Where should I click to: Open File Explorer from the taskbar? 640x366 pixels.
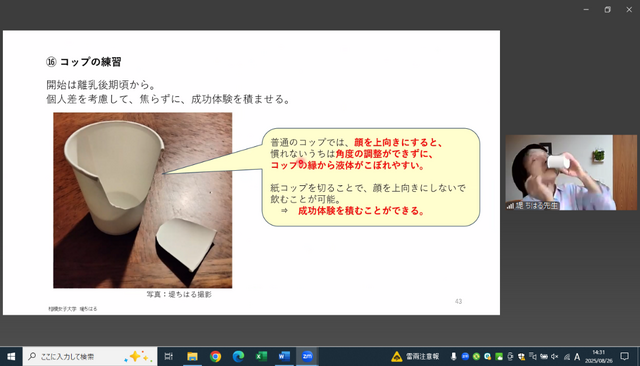192,356
